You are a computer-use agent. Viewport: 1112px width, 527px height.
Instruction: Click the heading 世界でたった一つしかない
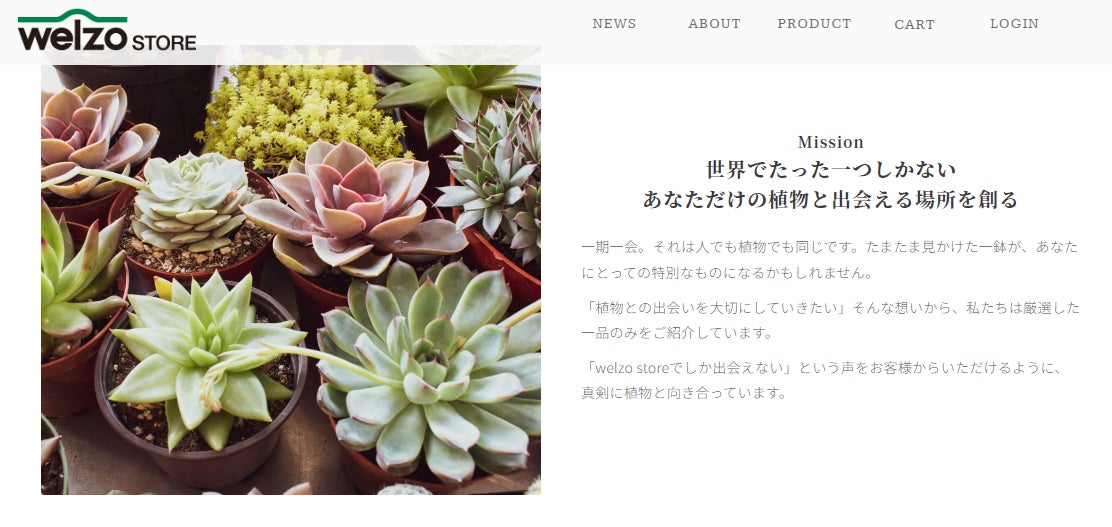(830, 170)
